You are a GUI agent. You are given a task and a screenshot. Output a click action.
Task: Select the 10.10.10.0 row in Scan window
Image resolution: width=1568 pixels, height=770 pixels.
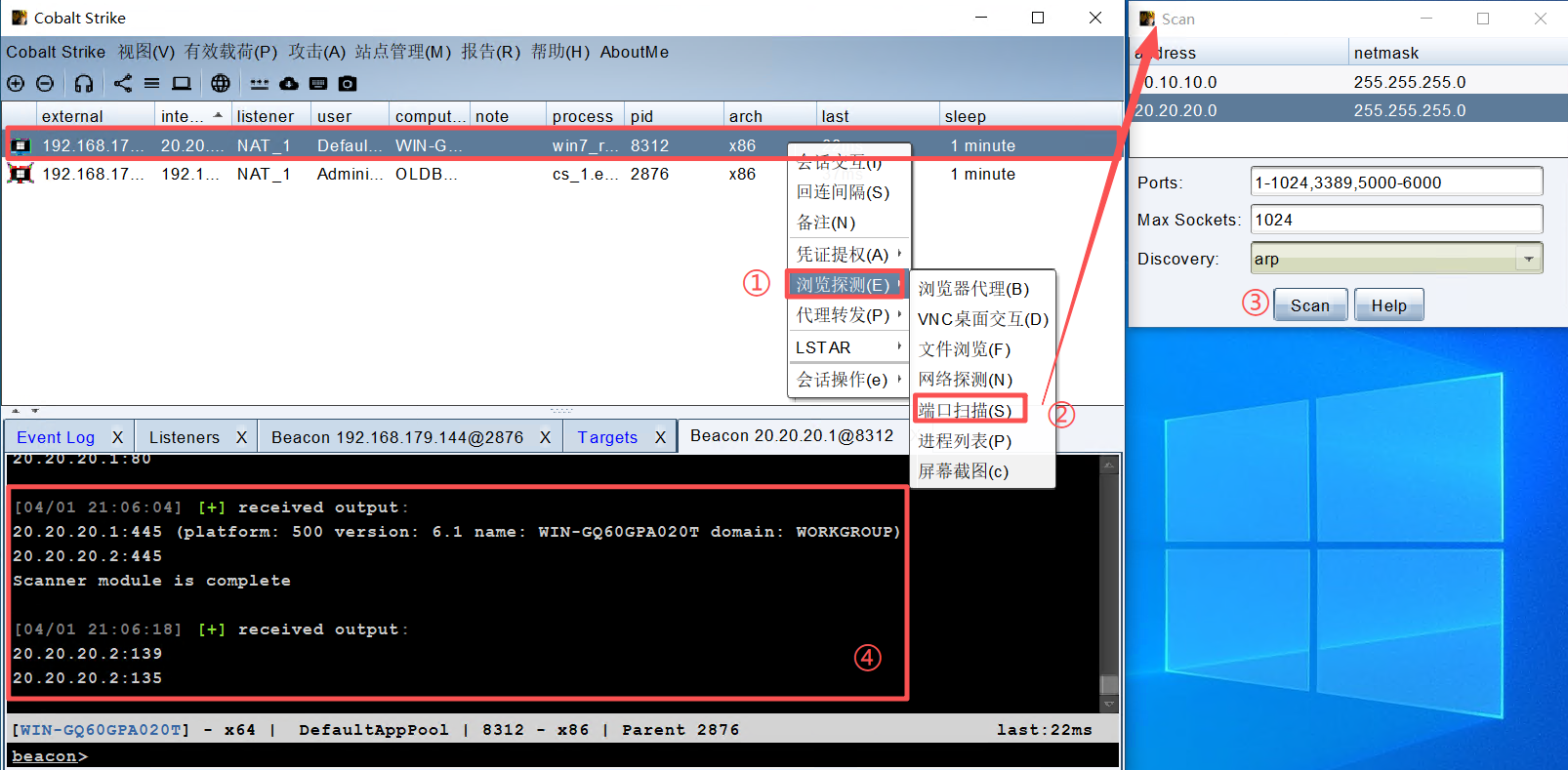[1349, 82]
